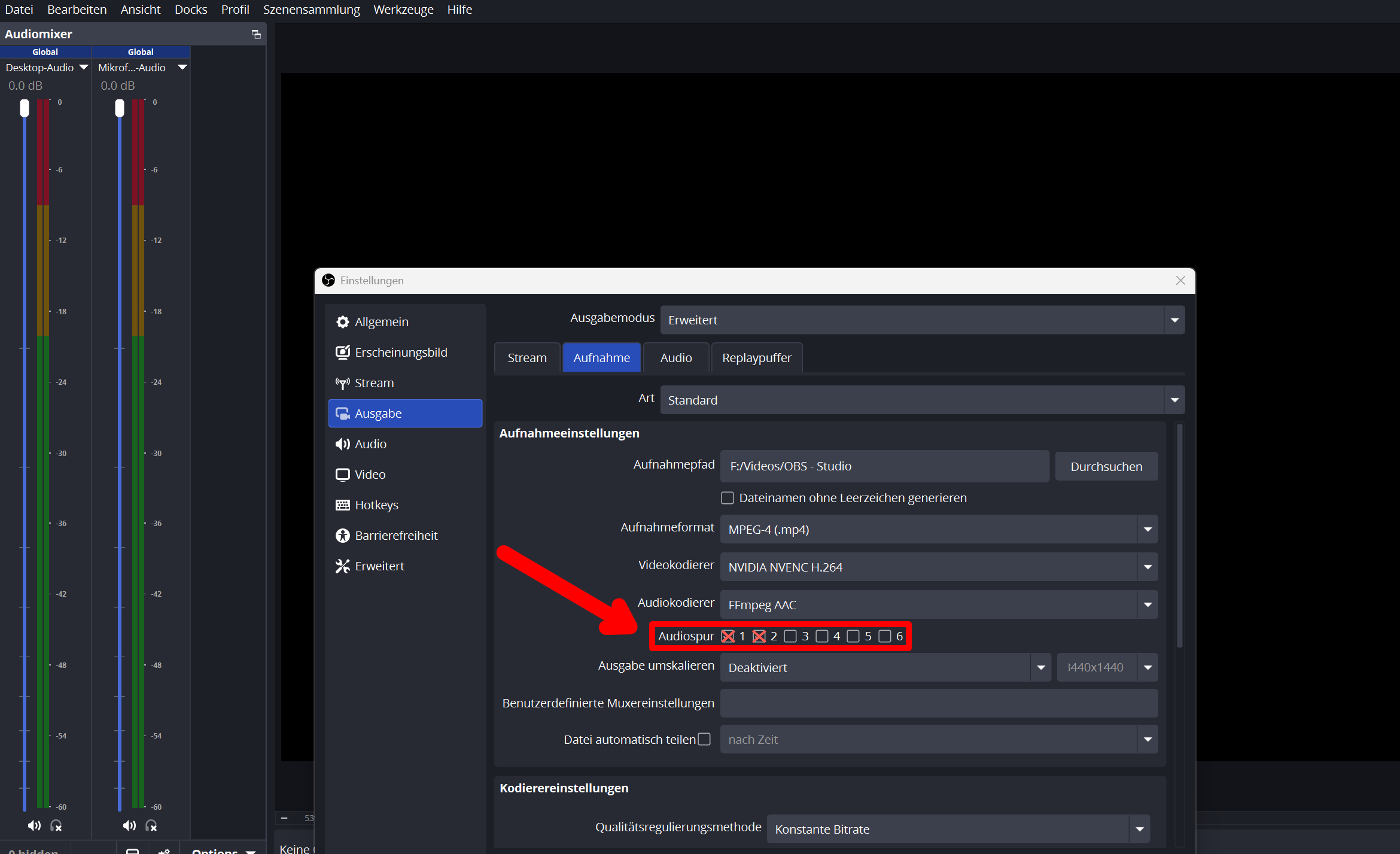Open Hotkeys settings category
Screen dimensions: 1400x854
tap(376, 505)
